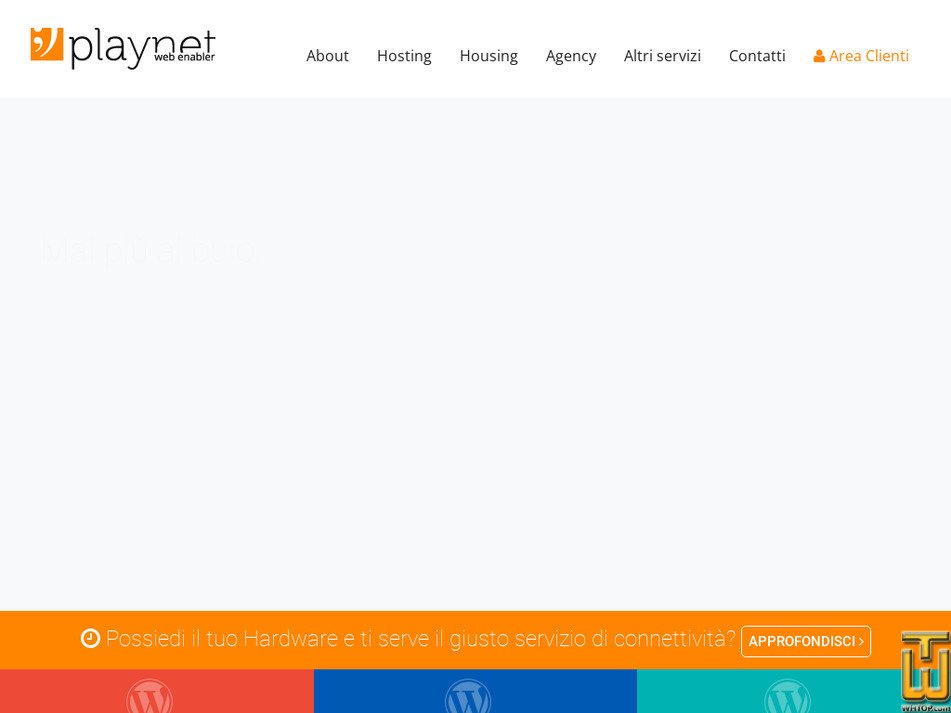Select the WordPress icon on the teal panel

click(786, 699)
